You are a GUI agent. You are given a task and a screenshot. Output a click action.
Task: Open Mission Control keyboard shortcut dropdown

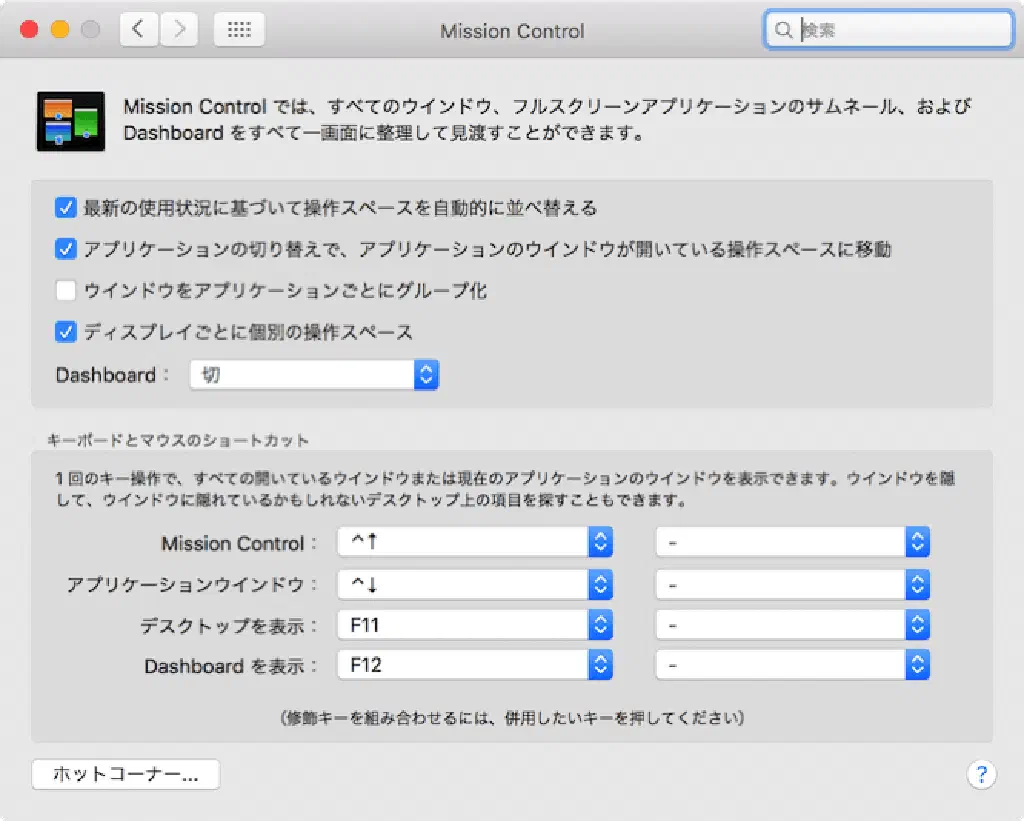(474, 543)
